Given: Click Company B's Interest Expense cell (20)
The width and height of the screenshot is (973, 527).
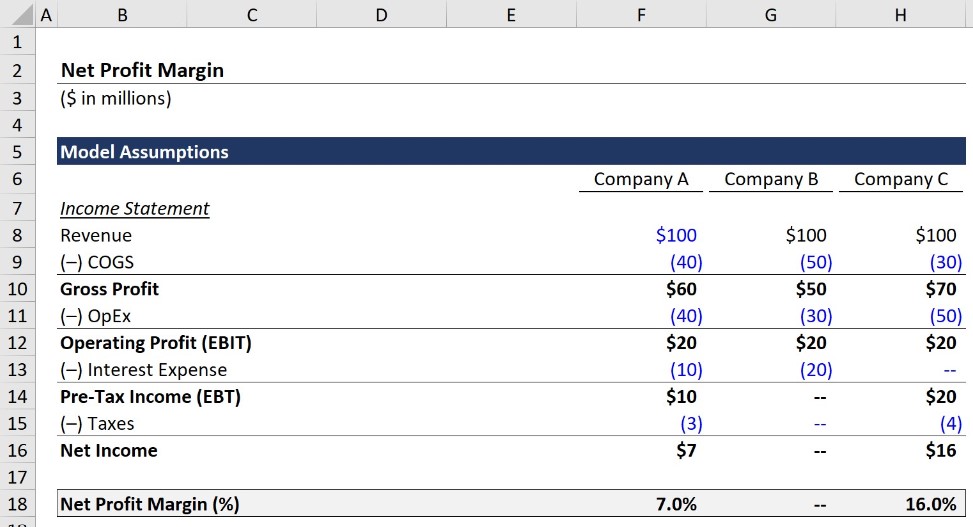Looking at the screenshot, I should pyautogui.click(x=815, y=370).
